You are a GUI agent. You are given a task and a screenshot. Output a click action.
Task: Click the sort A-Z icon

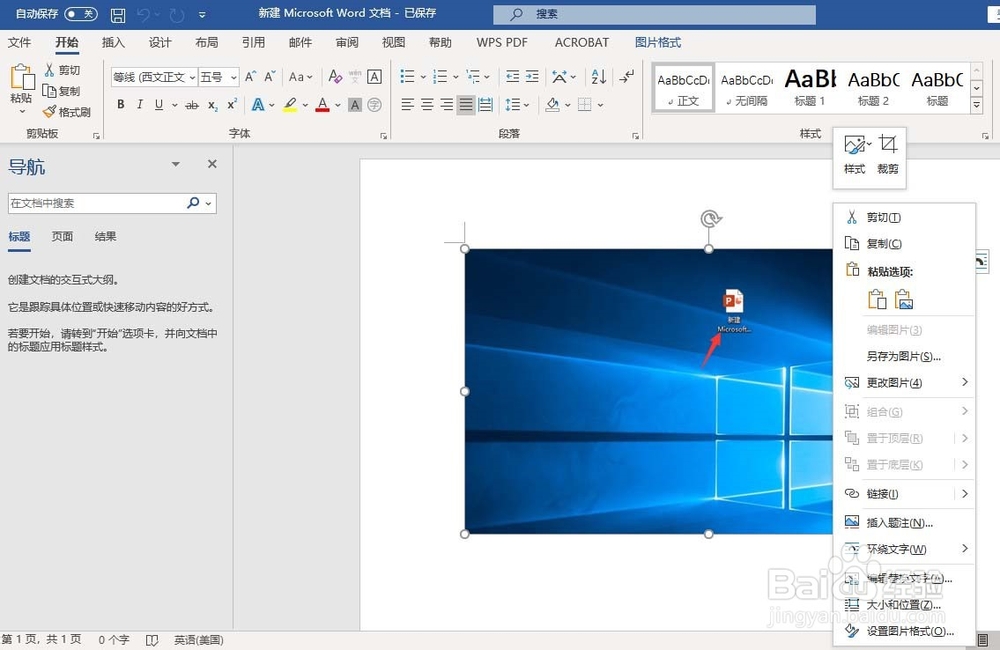(598, 77)
